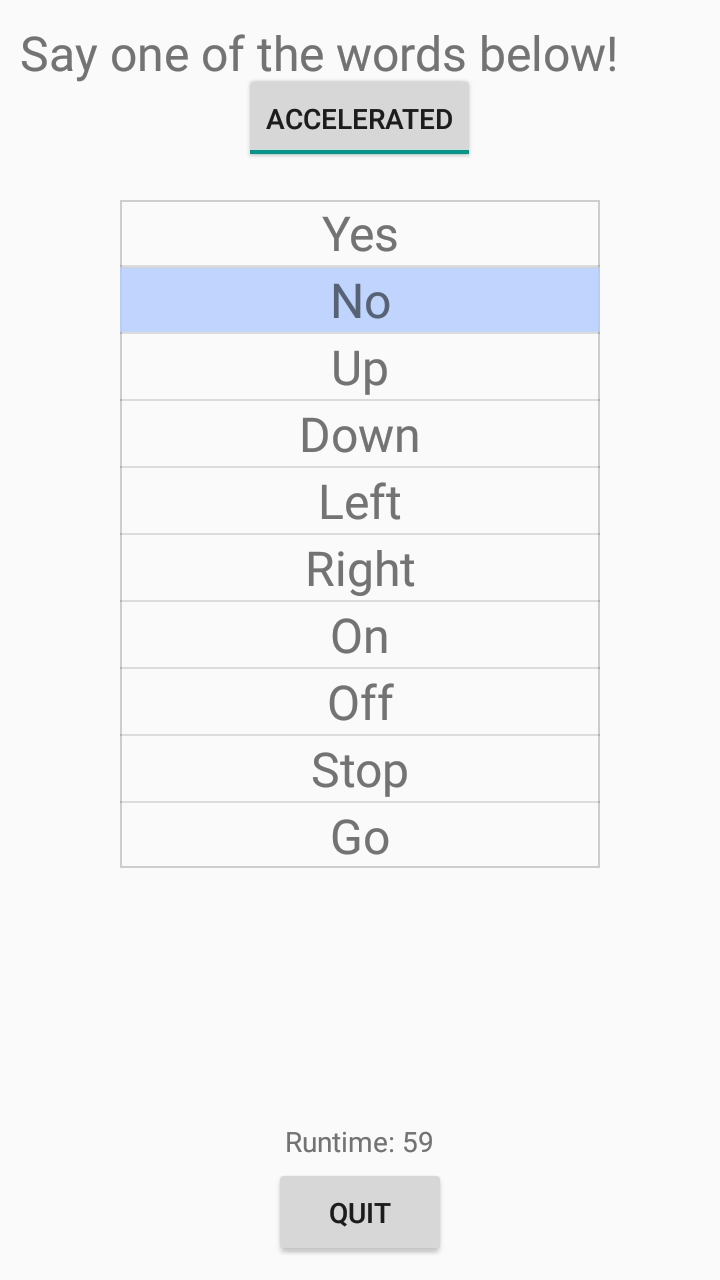Click the highlighted No row

360,301
